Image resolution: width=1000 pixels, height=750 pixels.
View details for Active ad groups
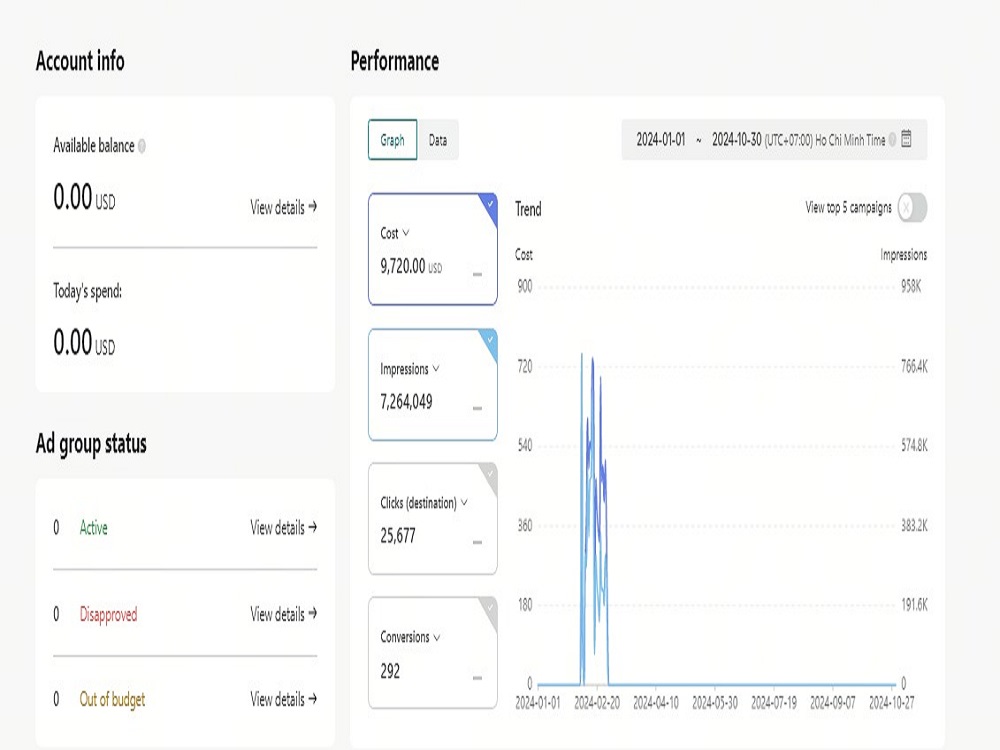click(x=283, y=527)
